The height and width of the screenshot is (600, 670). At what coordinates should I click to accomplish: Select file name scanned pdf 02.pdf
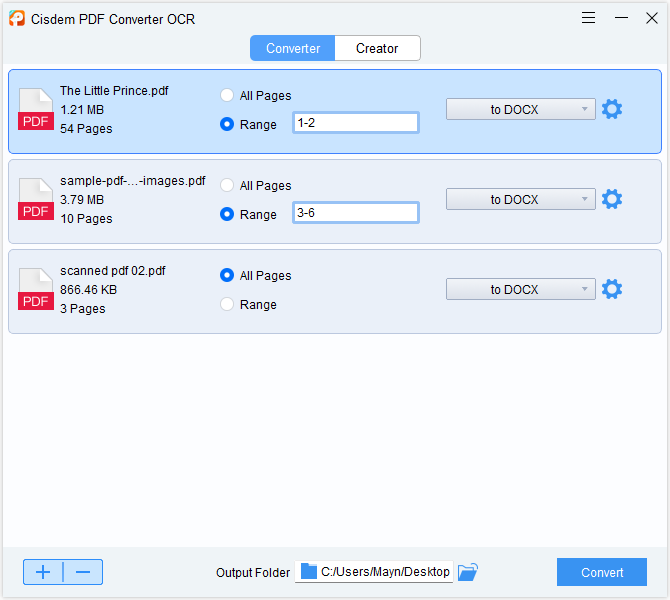[113, 271]
